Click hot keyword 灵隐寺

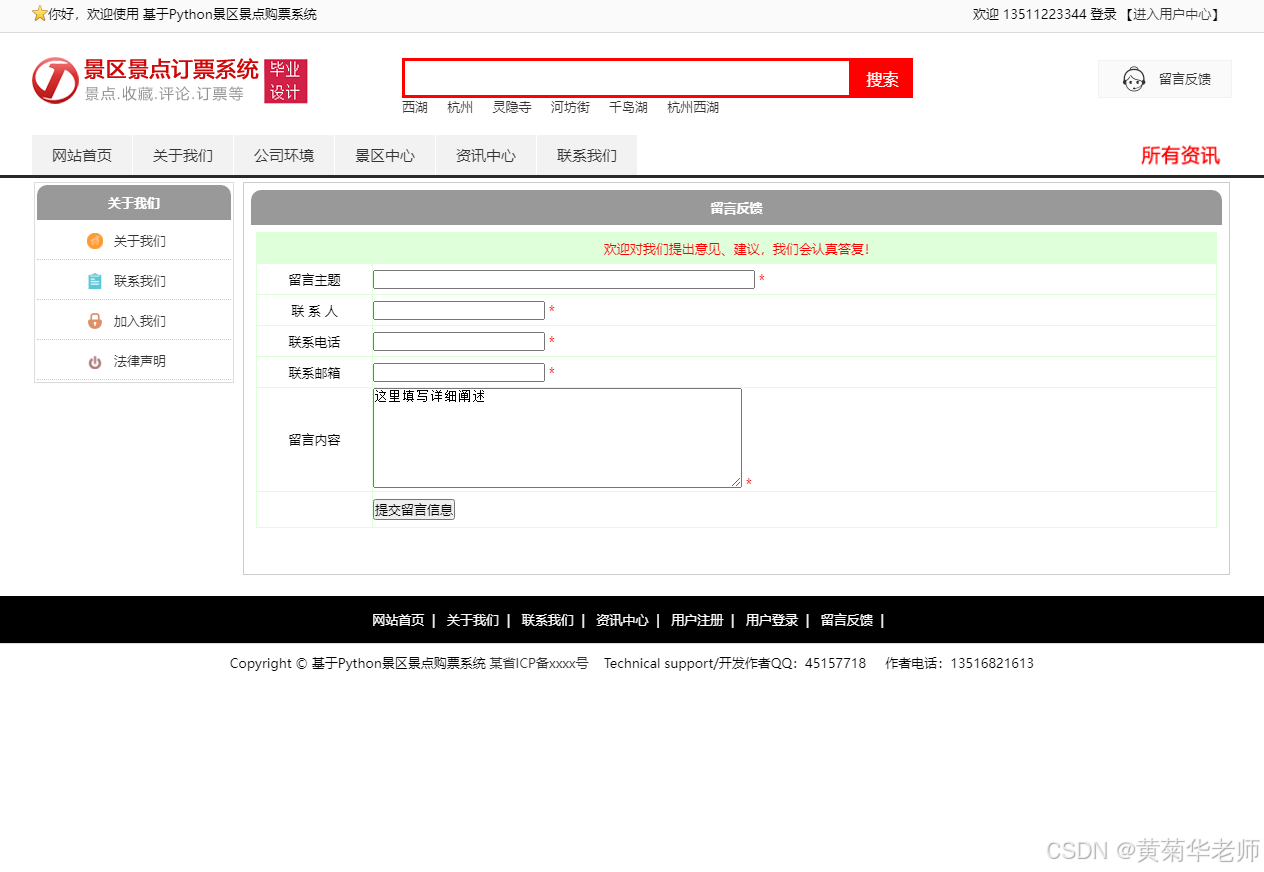click(x=512, y=107)
